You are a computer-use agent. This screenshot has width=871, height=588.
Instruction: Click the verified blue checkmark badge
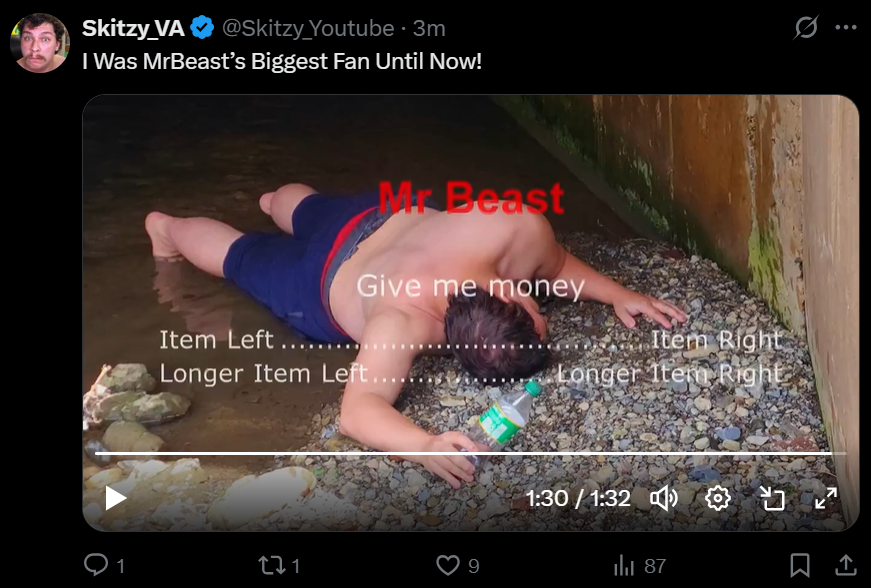click(x=202, y=28)
